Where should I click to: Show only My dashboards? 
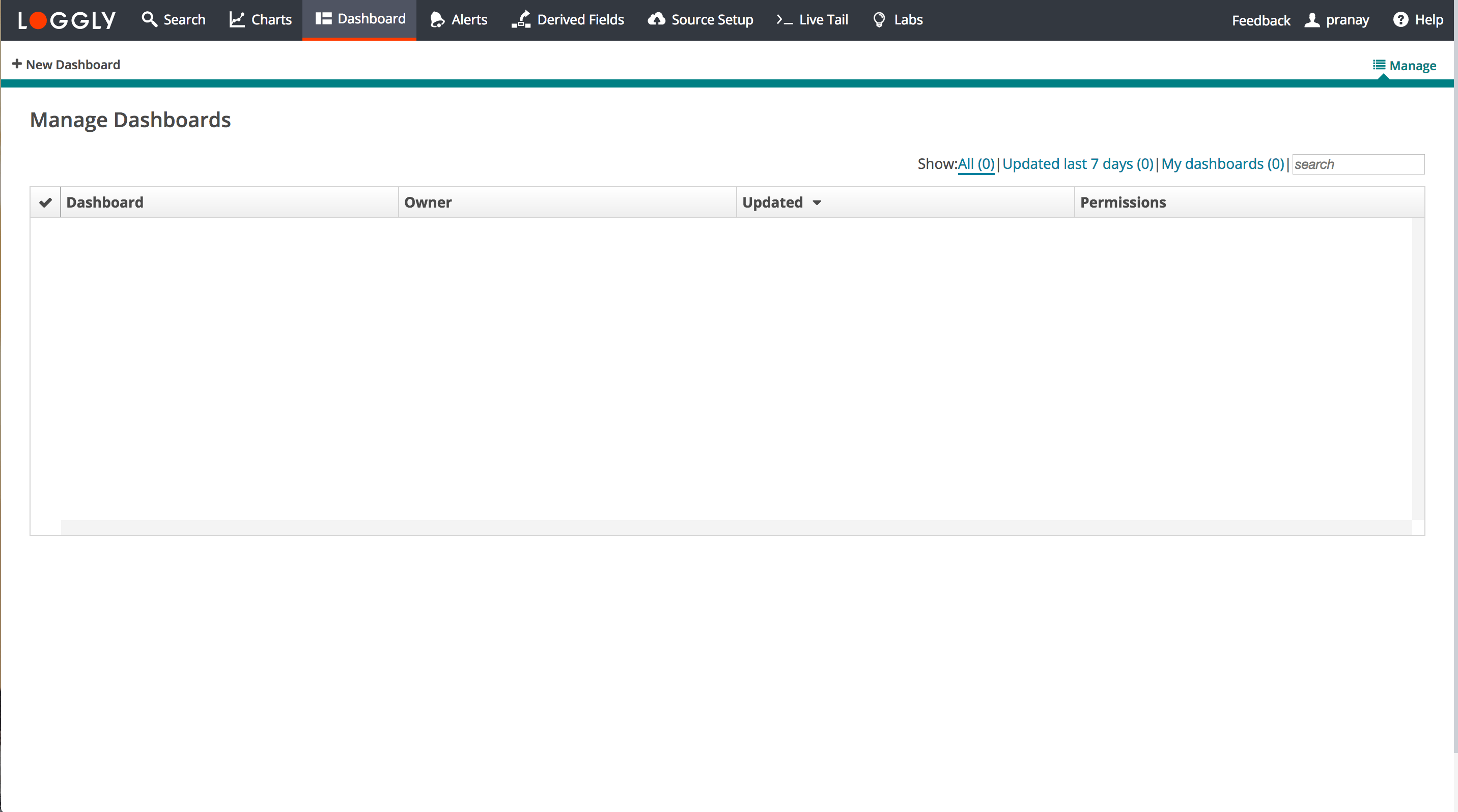pos(1222,164)
